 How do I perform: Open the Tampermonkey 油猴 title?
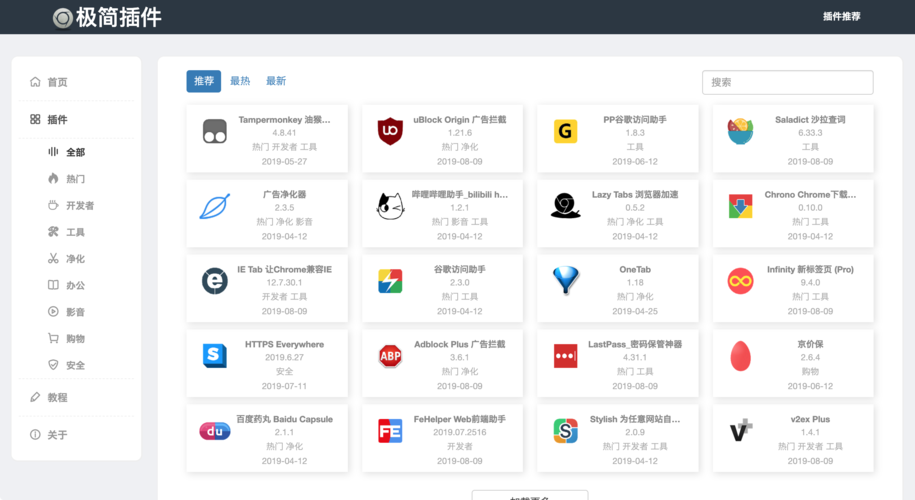284,120
